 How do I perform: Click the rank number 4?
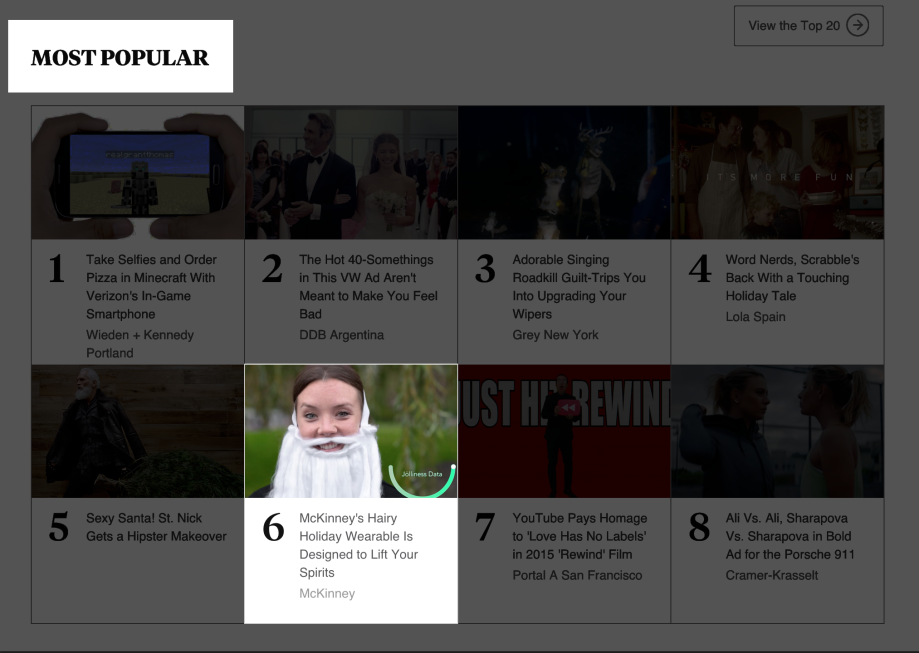tap(700, 269)
